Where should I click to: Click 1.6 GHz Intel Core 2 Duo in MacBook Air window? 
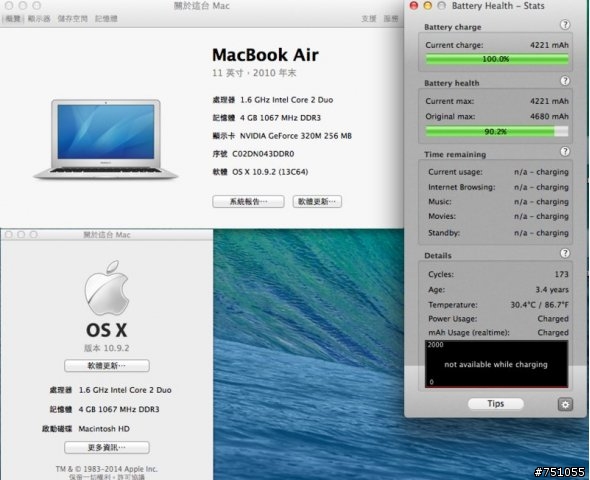287,100
